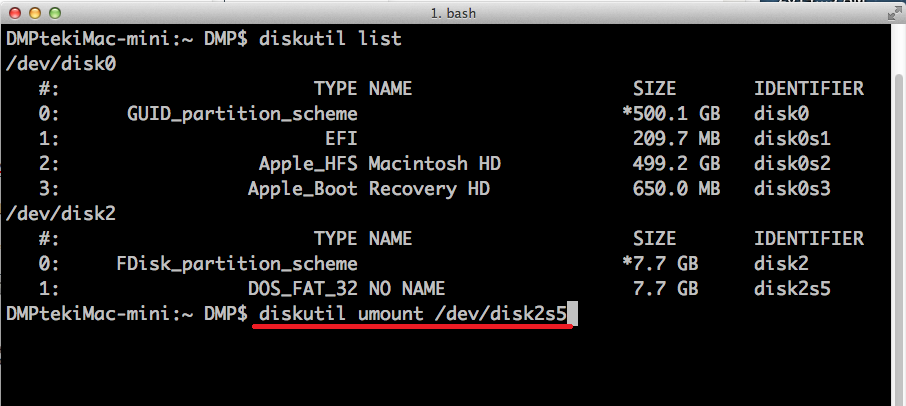Click the 'diskutil list' command text

point(330,39)
